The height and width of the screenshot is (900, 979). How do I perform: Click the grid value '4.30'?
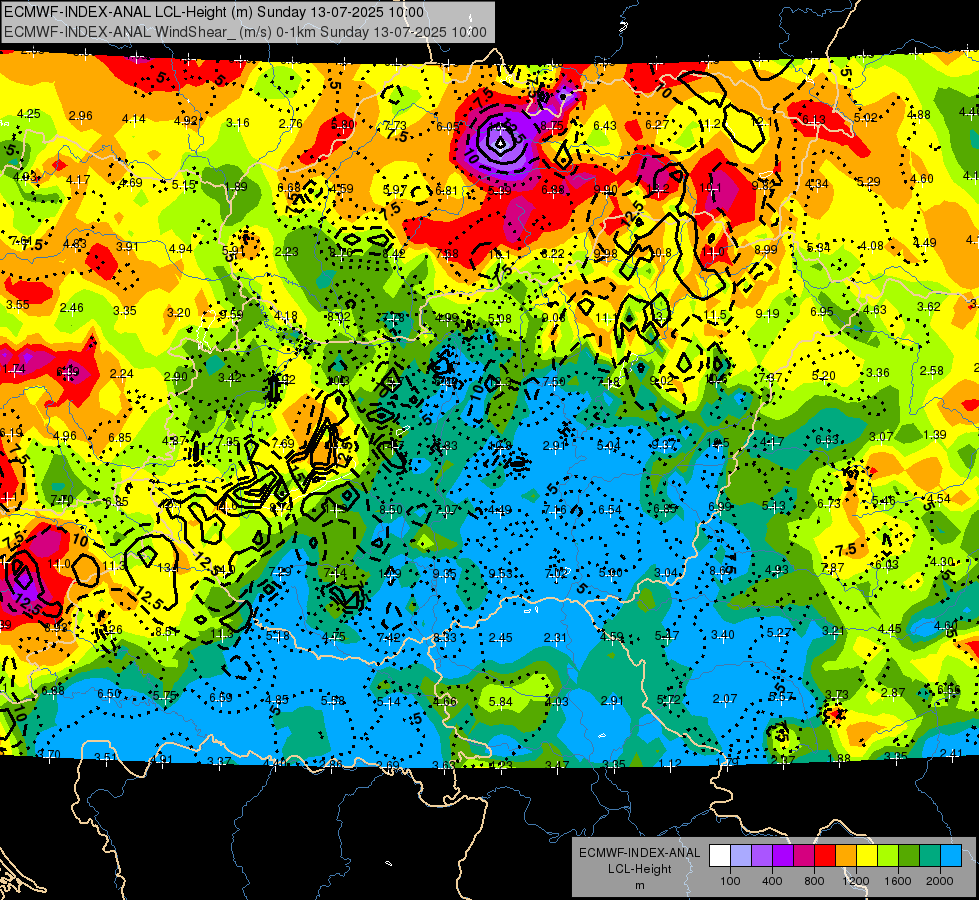pos(942,561)
